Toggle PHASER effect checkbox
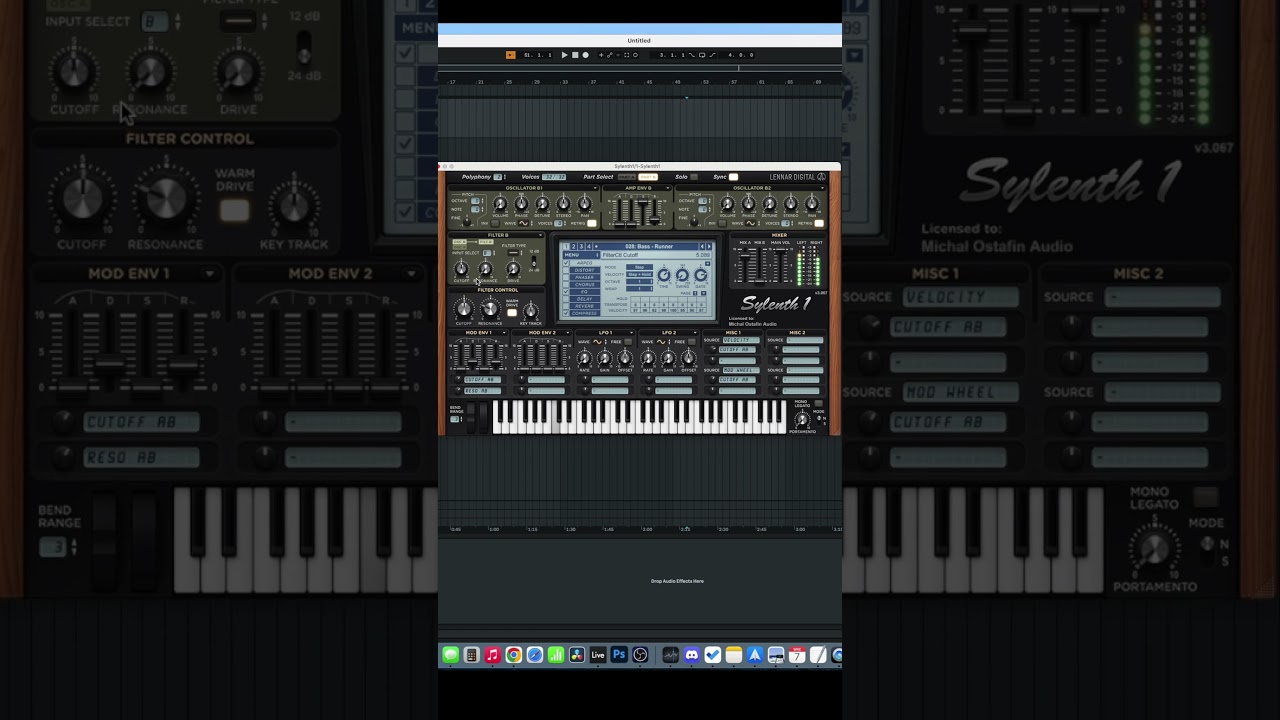 click(566, 277)
